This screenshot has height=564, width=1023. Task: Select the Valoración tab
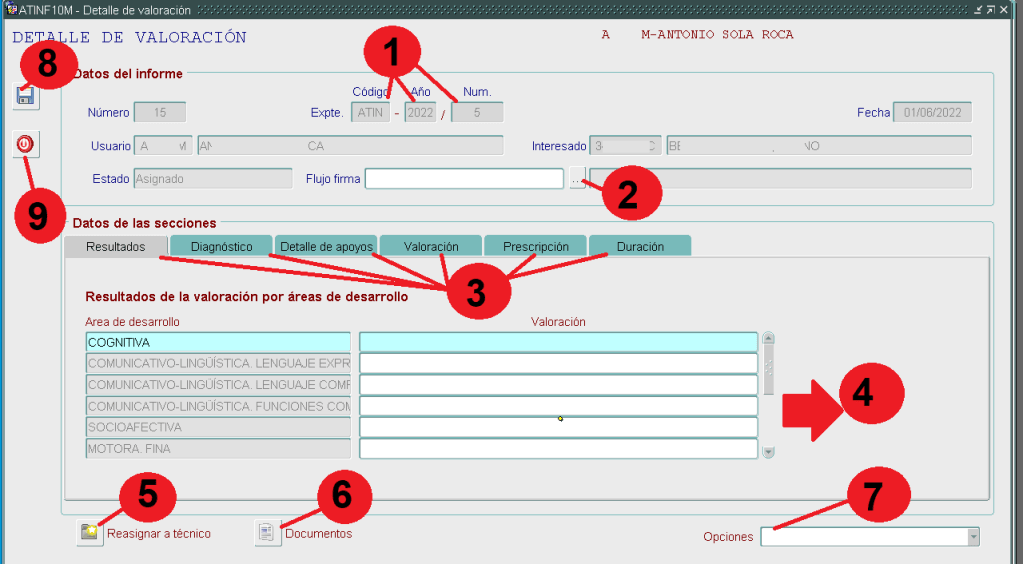[x=431, y=247]
